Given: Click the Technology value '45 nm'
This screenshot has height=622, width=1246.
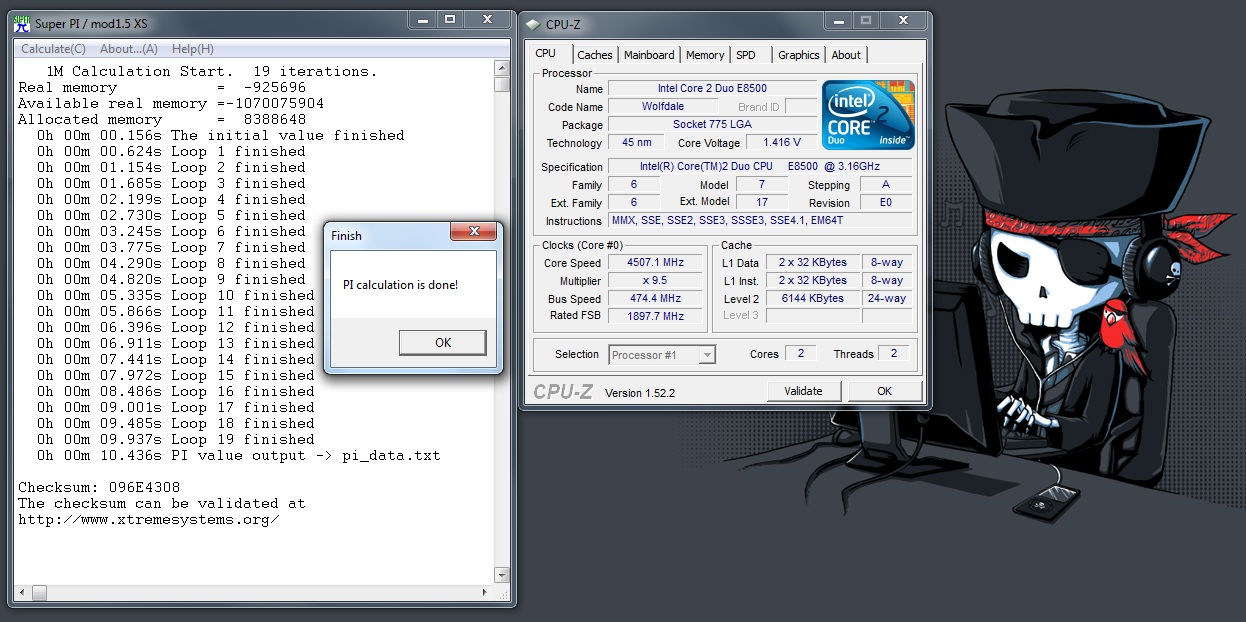Looking at the screenshot, I should pos(636,143).
